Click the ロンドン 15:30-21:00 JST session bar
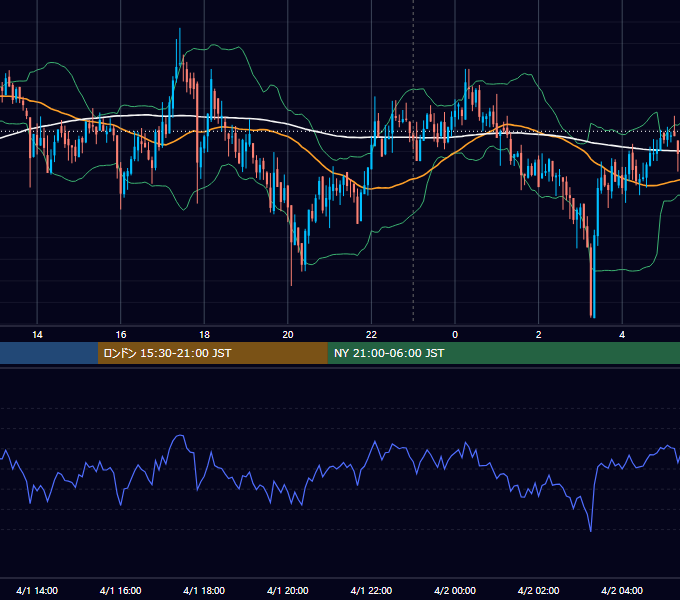The height and width of the screenshot is (600, 680). tap(212, 353)
